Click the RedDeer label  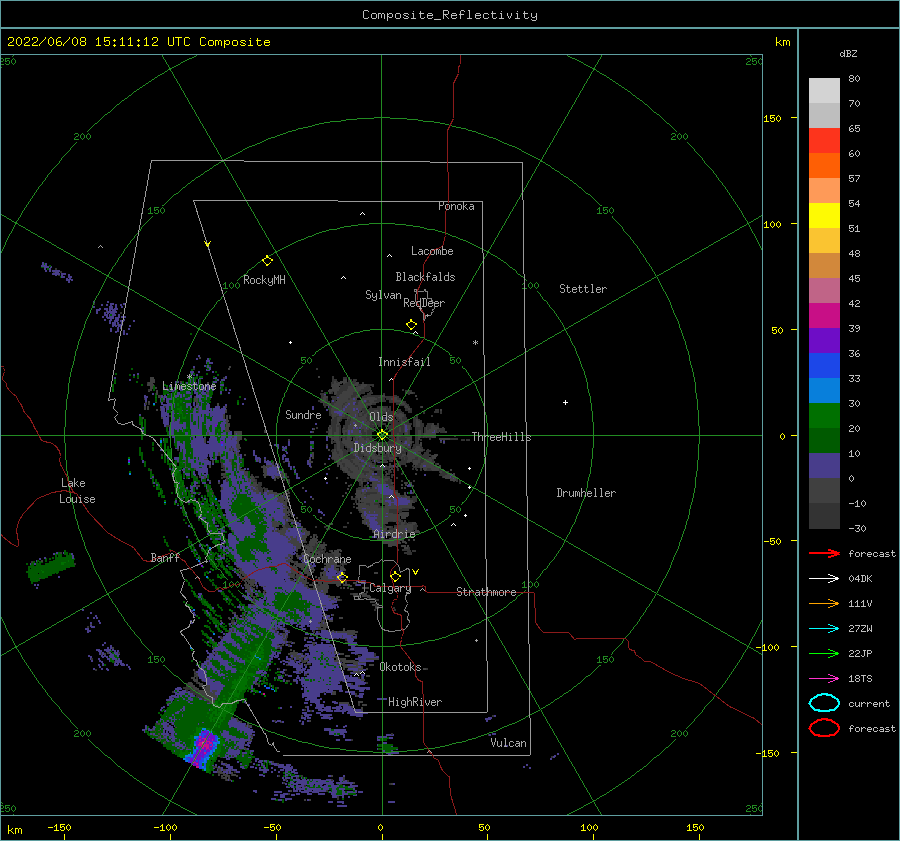pyautogui.click(x=424, y=303)
